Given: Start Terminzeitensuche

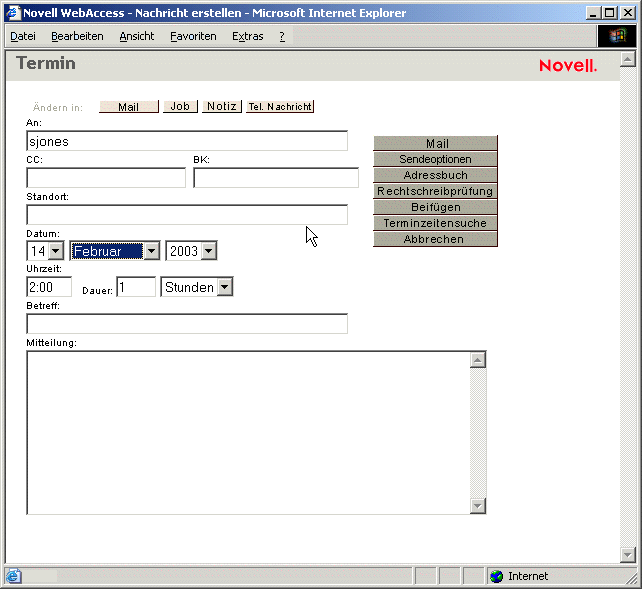Looking at the screenshot, I should coord(435,223).
